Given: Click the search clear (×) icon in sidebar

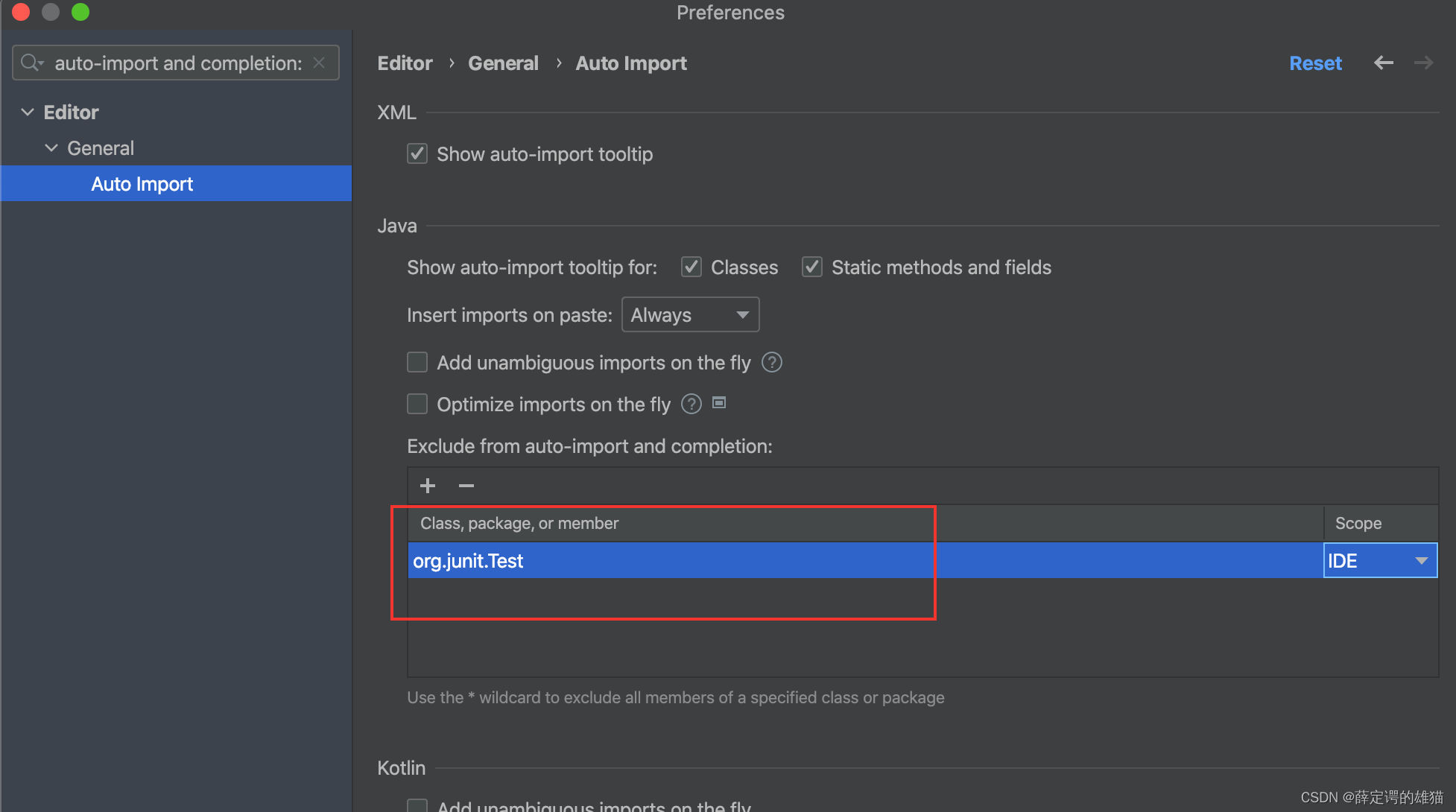Looking at the screenshot, I should click(322, 63).
